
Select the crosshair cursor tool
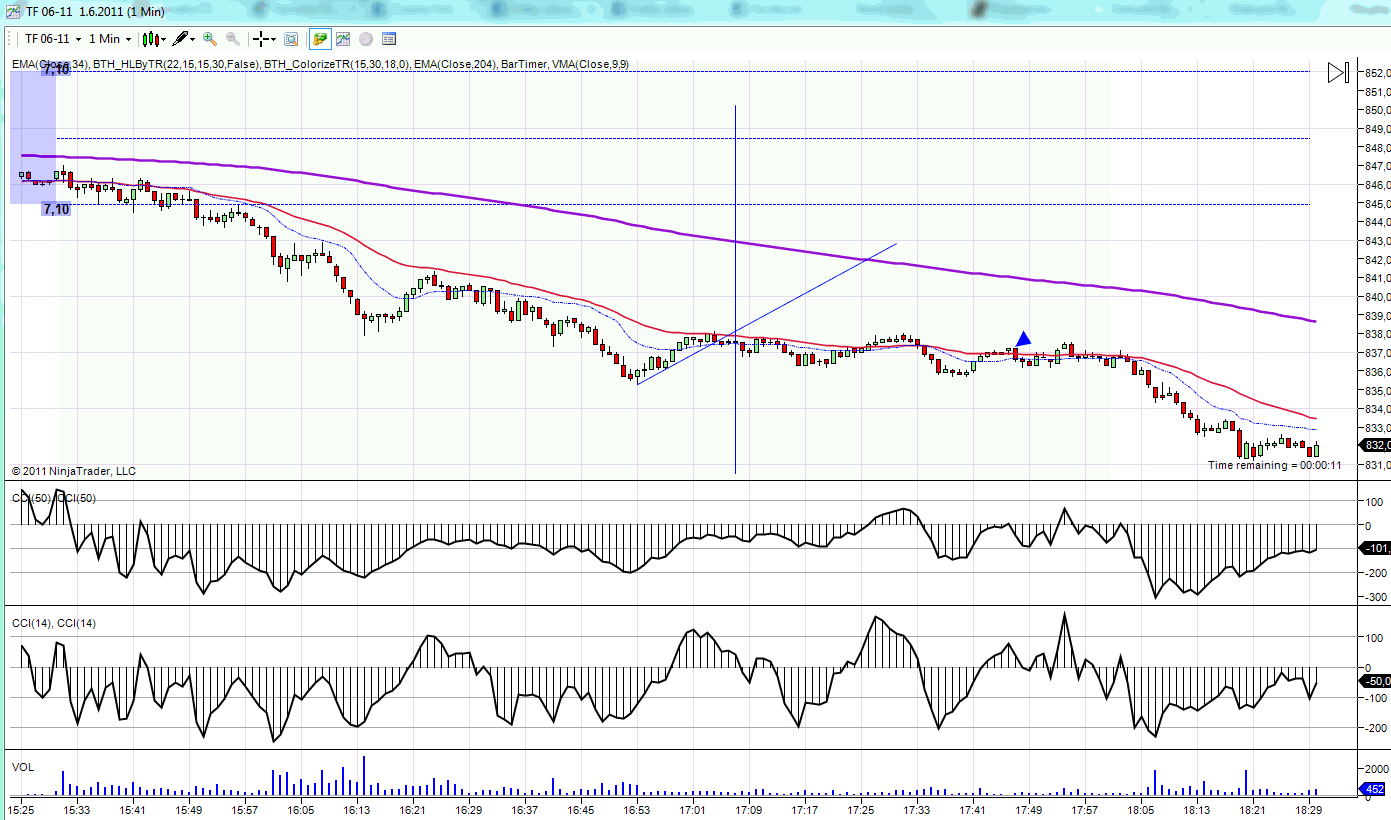point(261,39)
